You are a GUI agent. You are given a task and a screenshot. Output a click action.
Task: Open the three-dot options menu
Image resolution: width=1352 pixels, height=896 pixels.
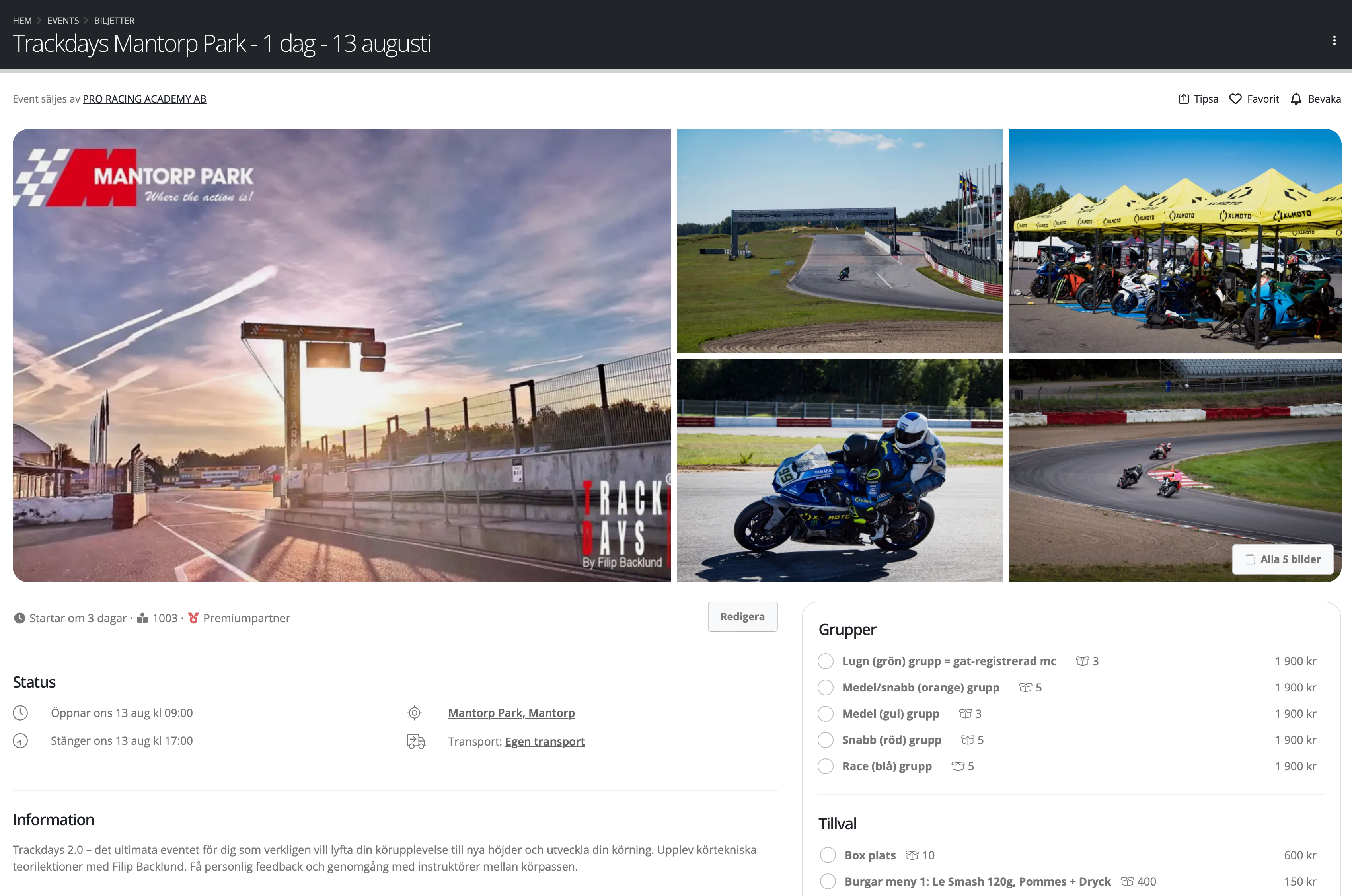click(1334, 41)
